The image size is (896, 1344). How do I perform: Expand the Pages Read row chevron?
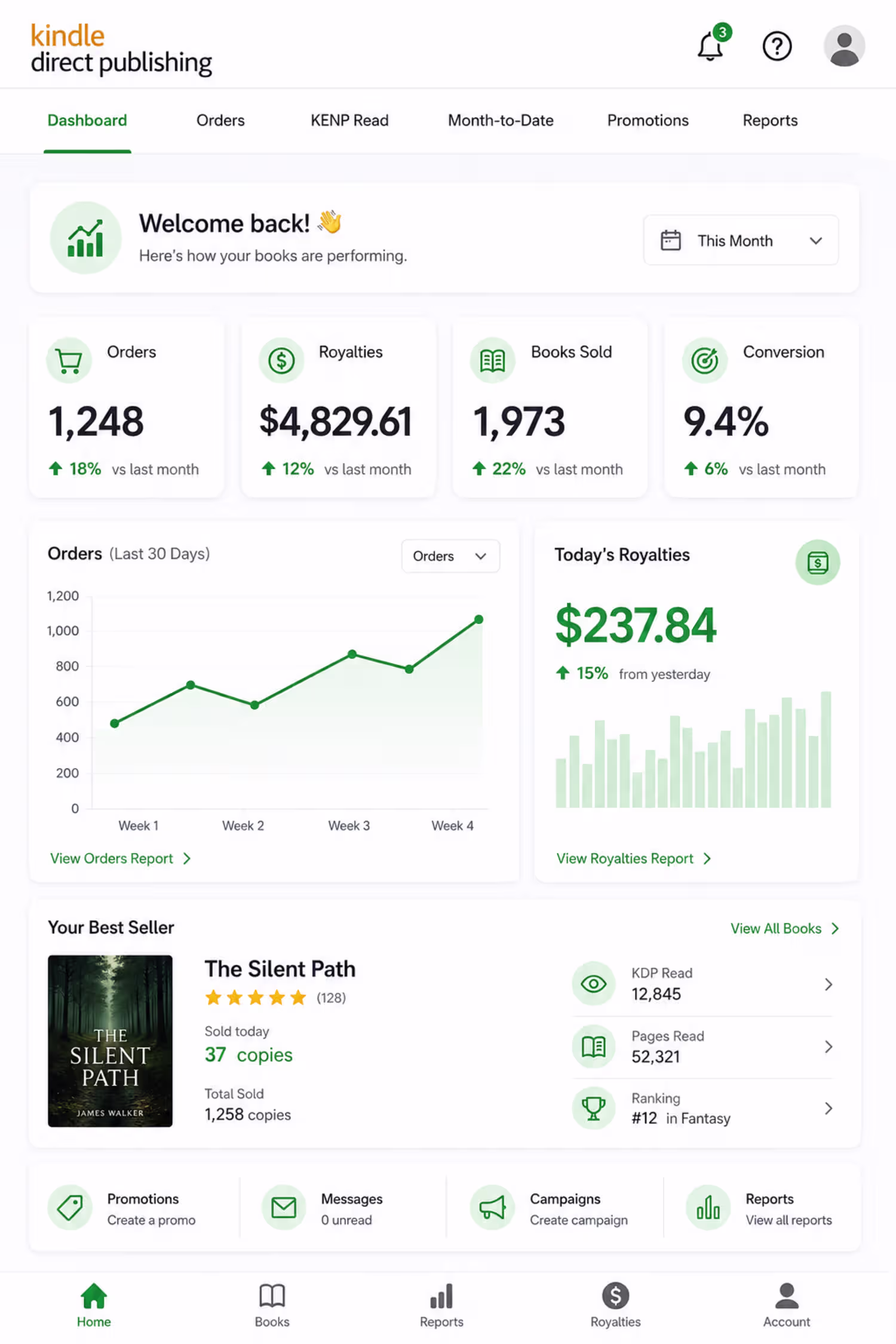(828, 1047)
